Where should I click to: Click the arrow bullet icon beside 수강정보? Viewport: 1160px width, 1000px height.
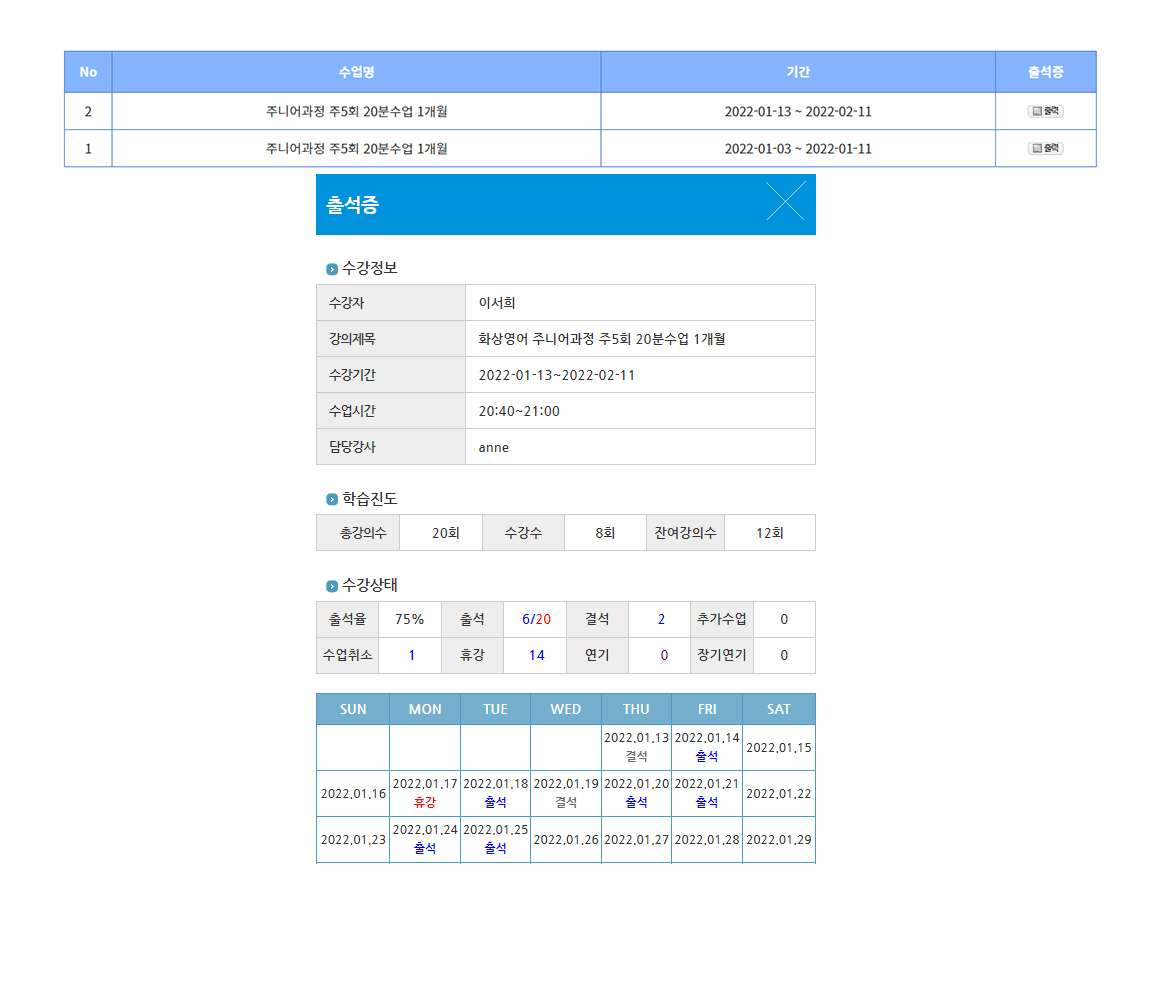332,269
